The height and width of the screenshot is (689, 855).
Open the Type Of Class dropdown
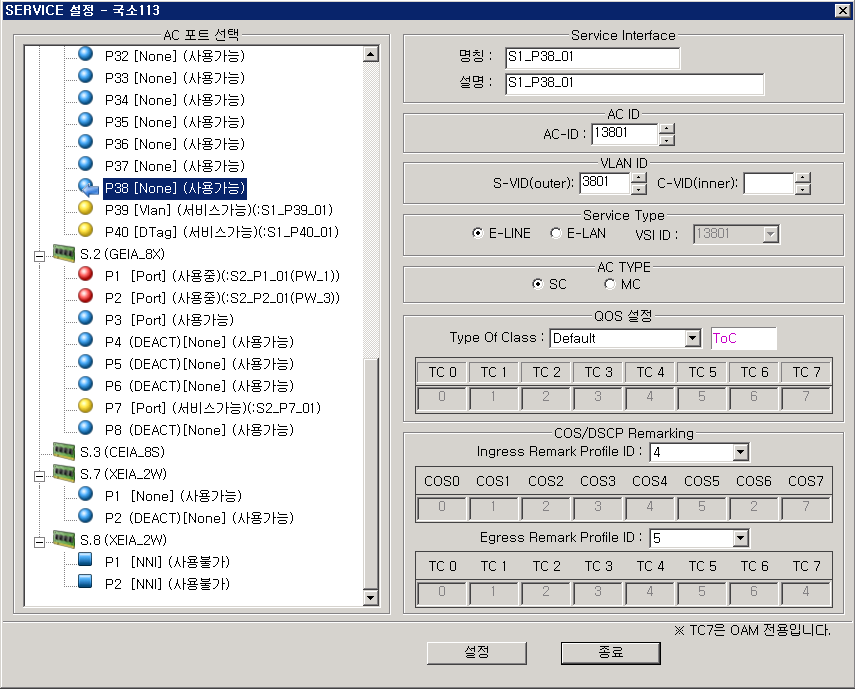[x=693, y=339]
